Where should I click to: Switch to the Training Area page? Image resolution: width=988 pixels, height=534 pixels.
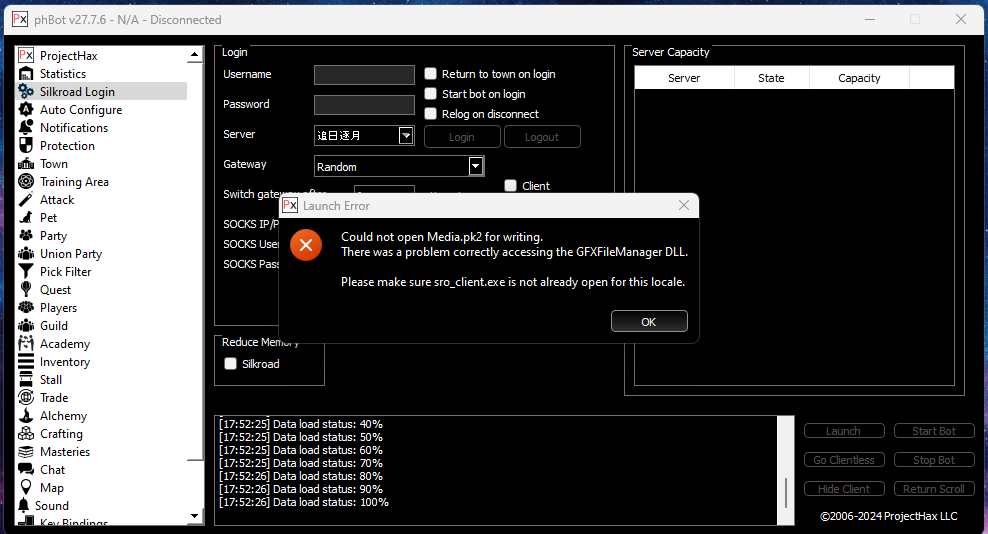(74, 182)
